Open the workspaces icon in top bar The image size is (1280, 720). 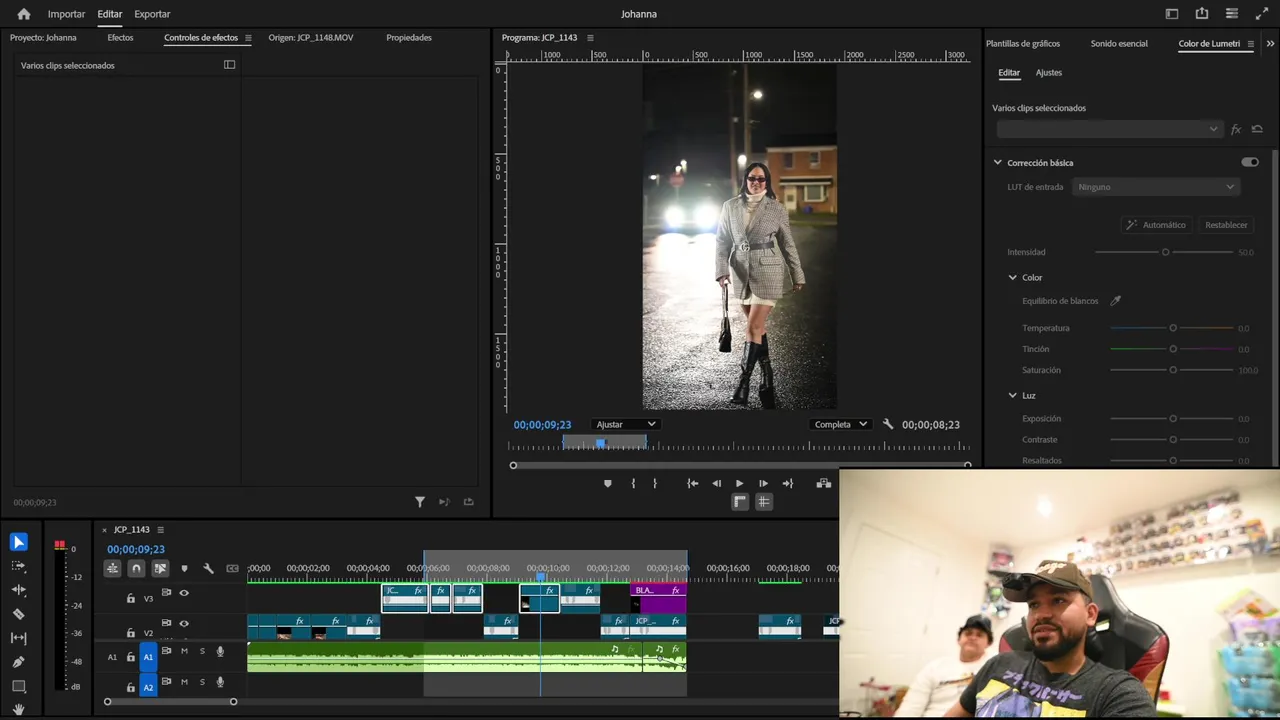coord(1172,14)
